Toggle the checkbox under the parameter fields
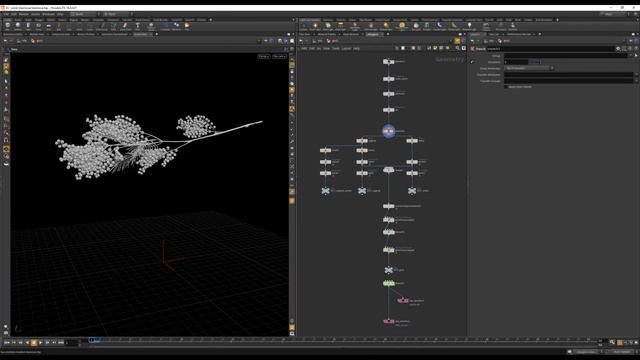The height and width of the screenshot is (360, 640). 506,87
